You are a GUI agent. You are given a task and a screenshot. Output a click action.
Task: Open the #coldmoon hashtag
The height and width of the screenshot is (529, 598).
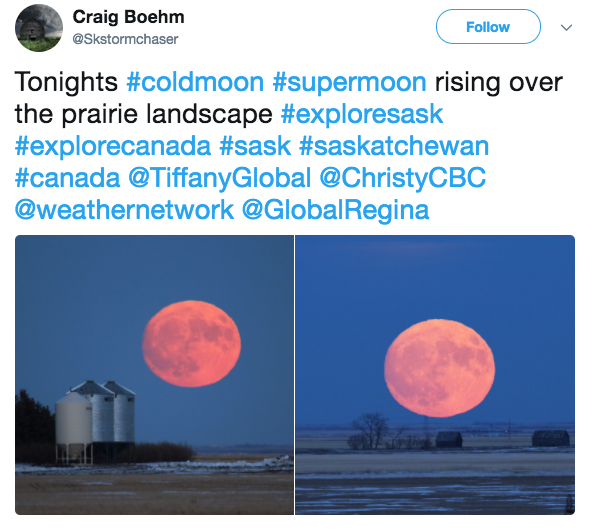click(195, 82)
